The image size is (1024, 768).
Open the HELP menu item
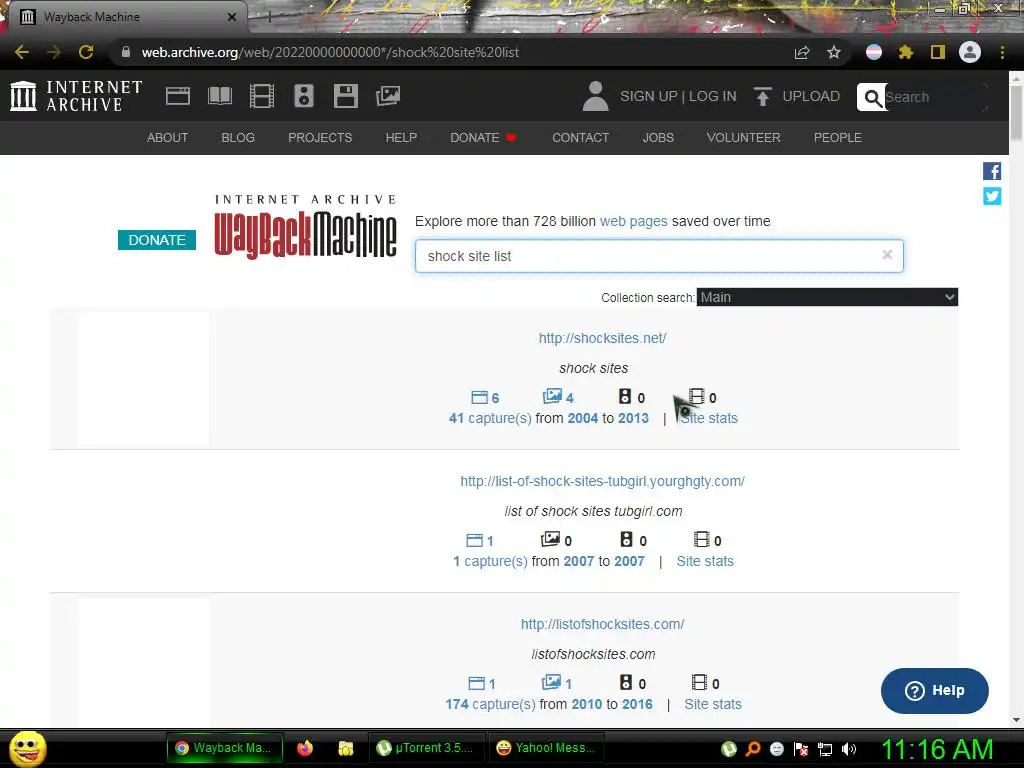[x=401, y=138]
